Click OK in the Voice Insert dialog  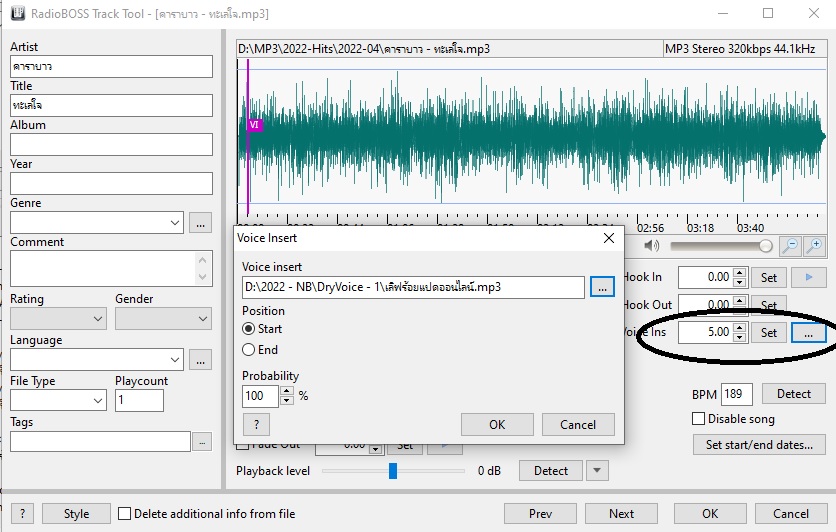(x=497, y=424)
